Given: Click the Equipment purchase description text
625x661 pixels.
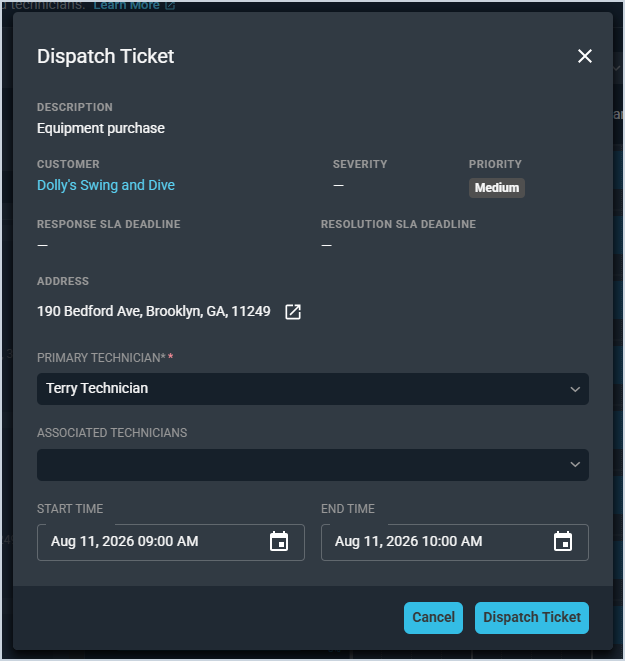Looking at the screenshot, I should 101,128.
